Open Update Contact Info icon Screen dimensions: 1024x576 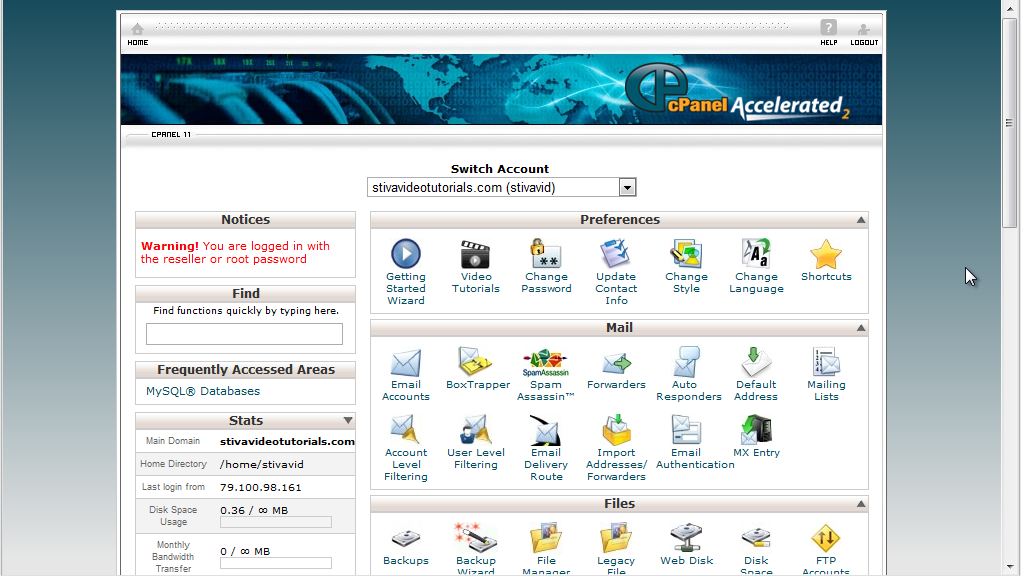615,253
